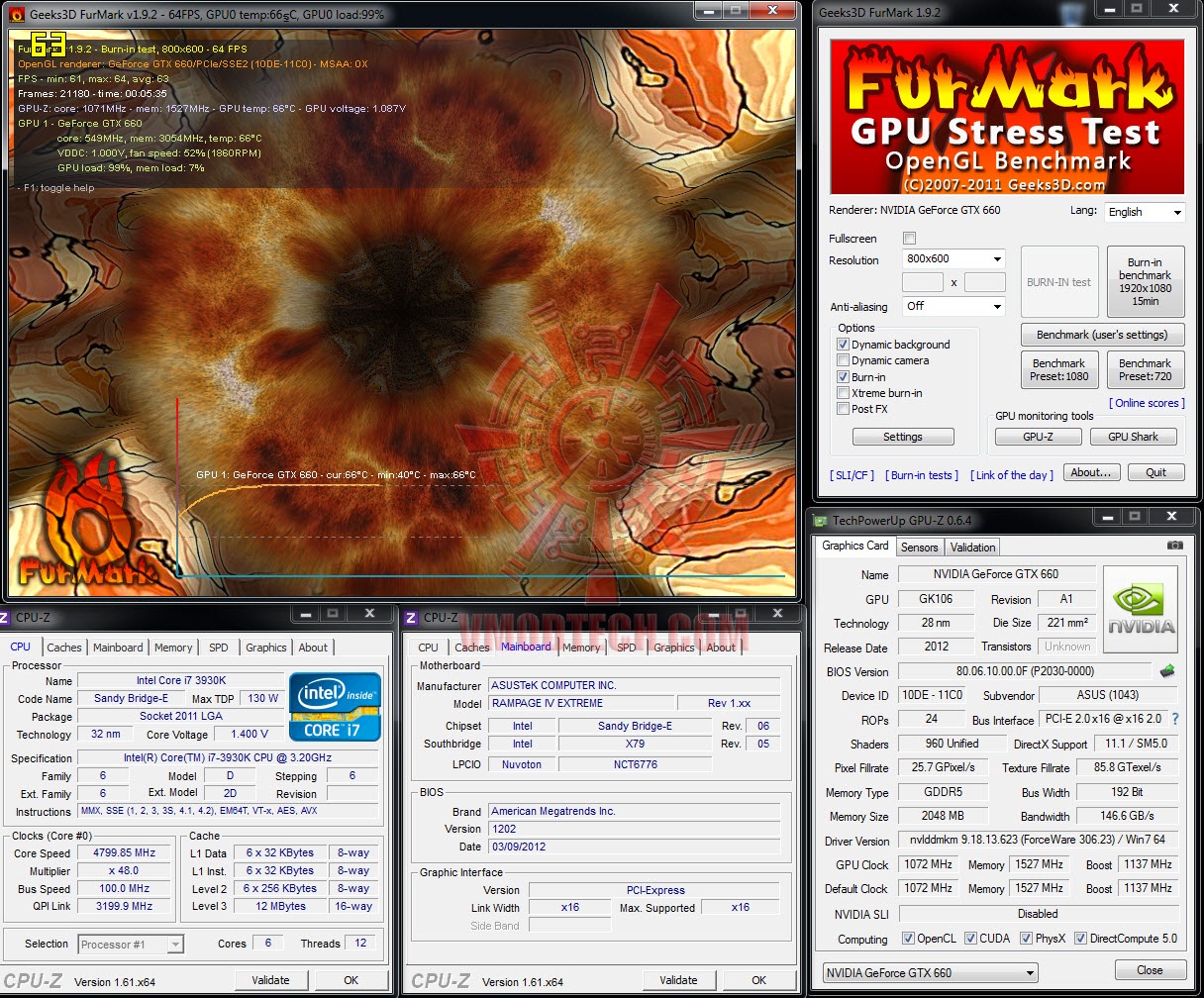This screenshot has width=1204, height=998.
Task: Click the Intel Core i7 logo in CPU-Z
Action: click(335, 707)
